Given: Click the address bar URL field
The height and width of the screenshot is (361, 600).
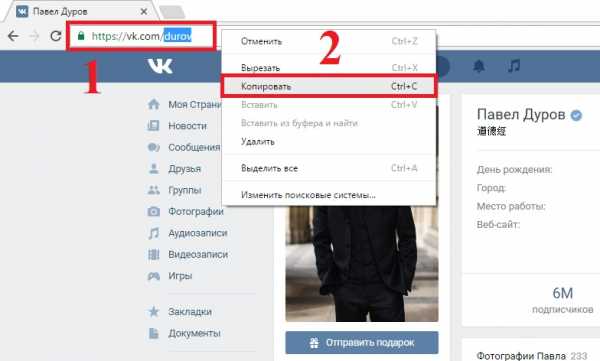Looking at the screenshot, I should (x=141, y=36).
